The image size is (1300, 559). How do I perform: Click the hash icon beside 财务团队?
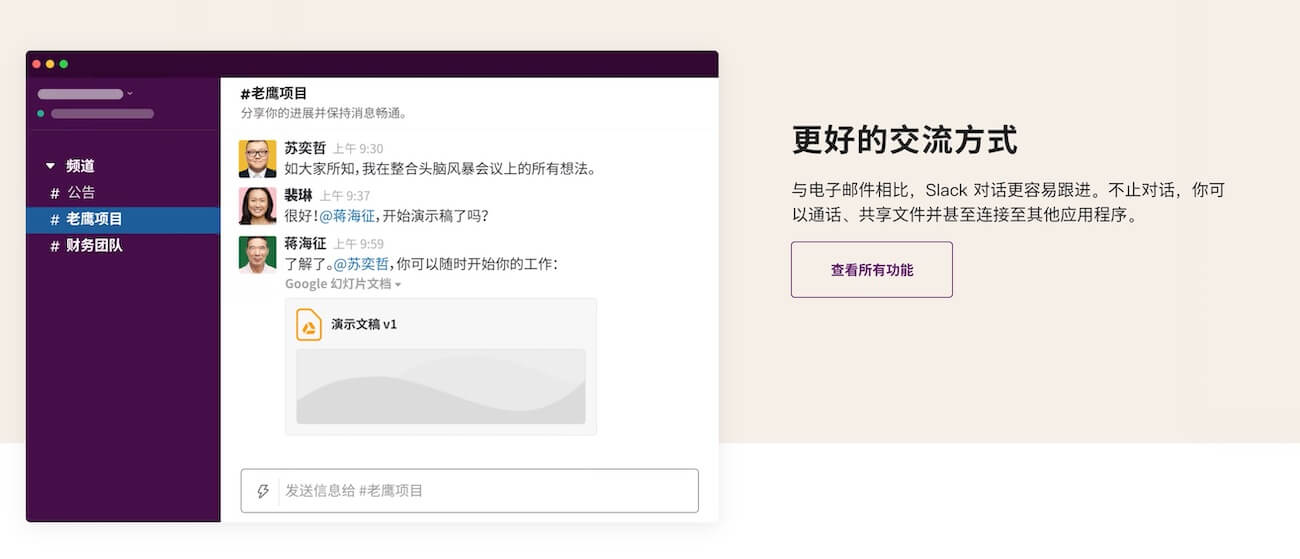(x=55, y=246)
